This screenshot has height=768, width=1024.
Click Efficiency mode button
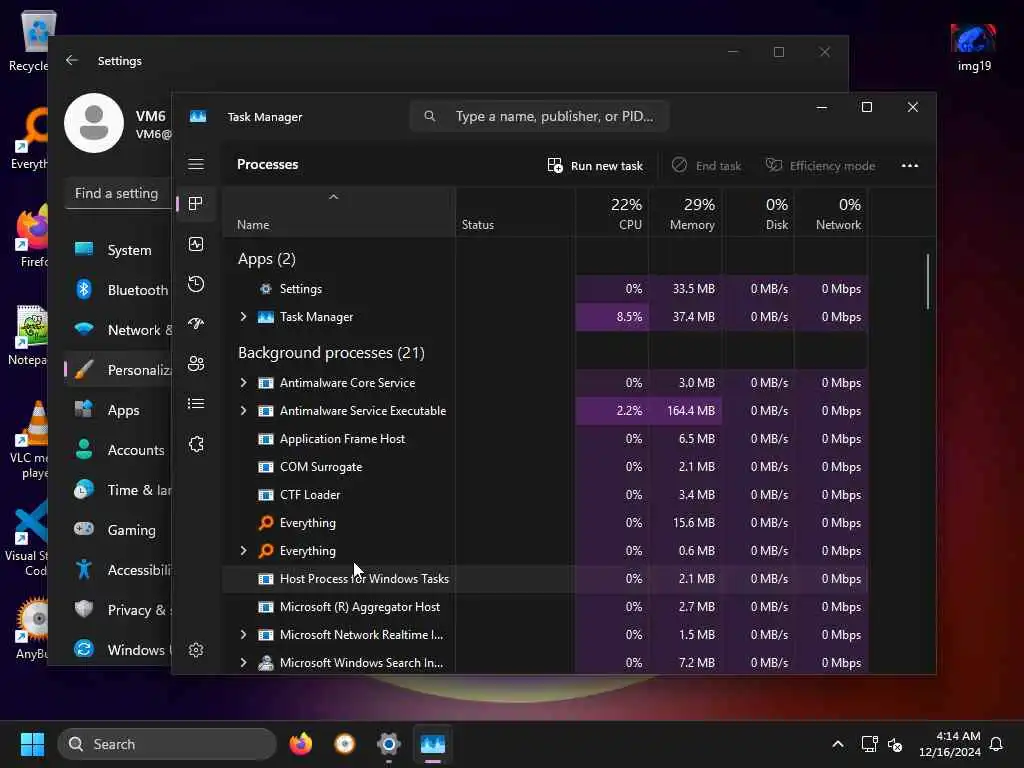[x=820, y=166]
